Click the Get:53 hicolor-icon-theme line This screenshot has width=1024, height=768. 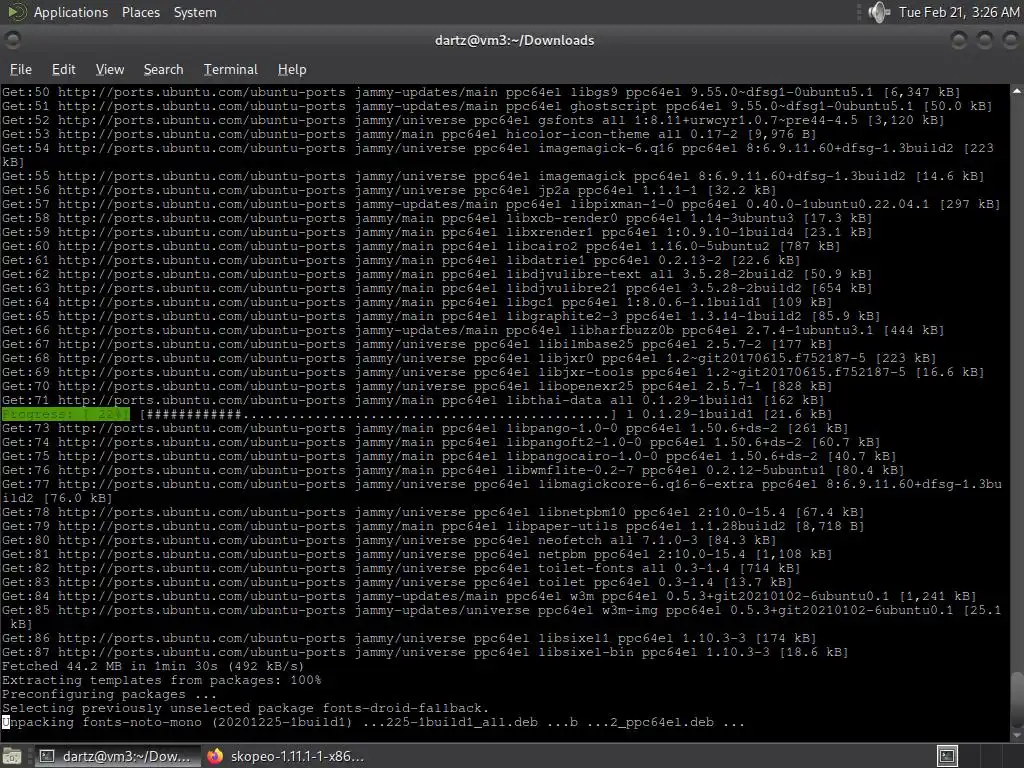click(x=409, y=134)
